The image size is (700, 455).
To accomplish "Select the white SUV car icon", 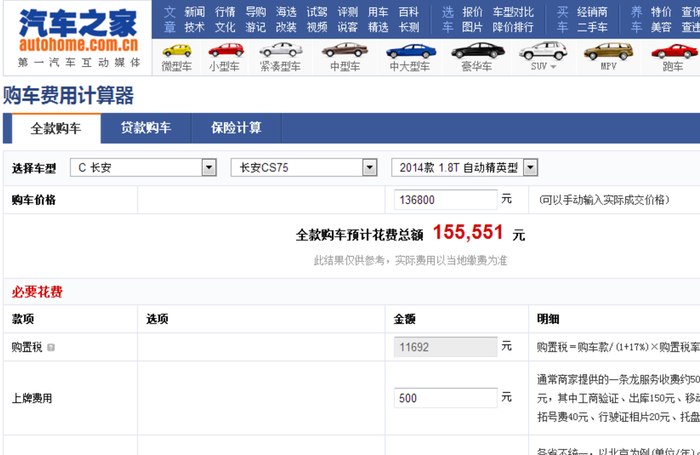I will (x=543, y=50).
